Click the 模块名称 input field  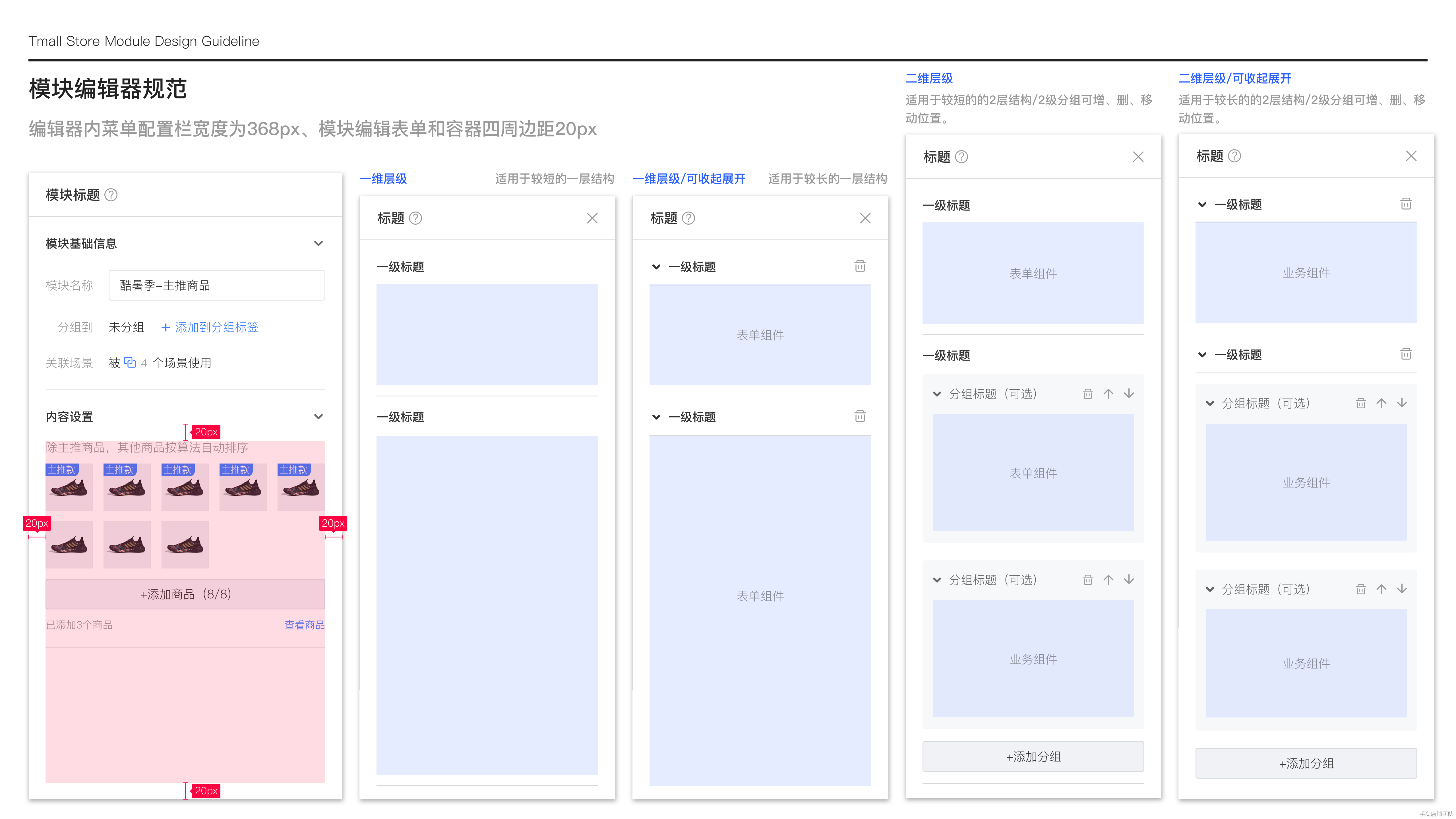tap(216, 286)
